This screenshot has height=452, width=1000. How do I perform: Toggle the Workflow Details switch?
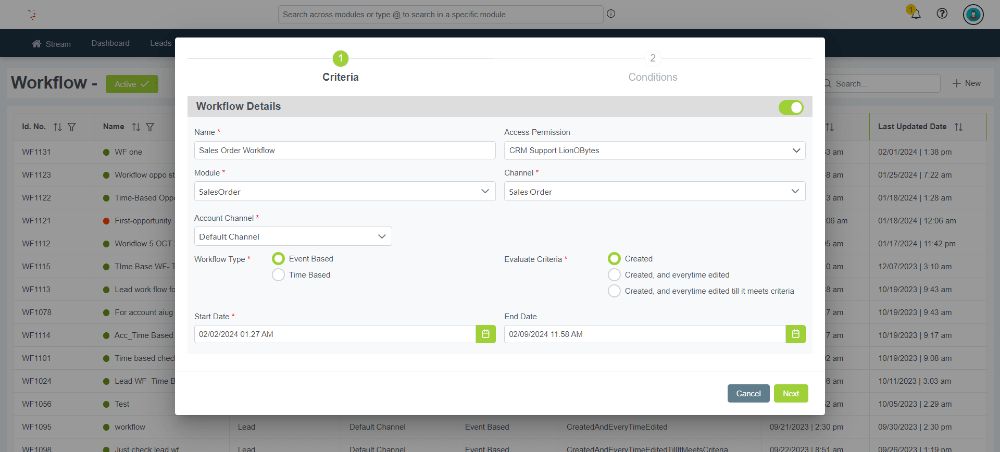(x=791, y=107)
